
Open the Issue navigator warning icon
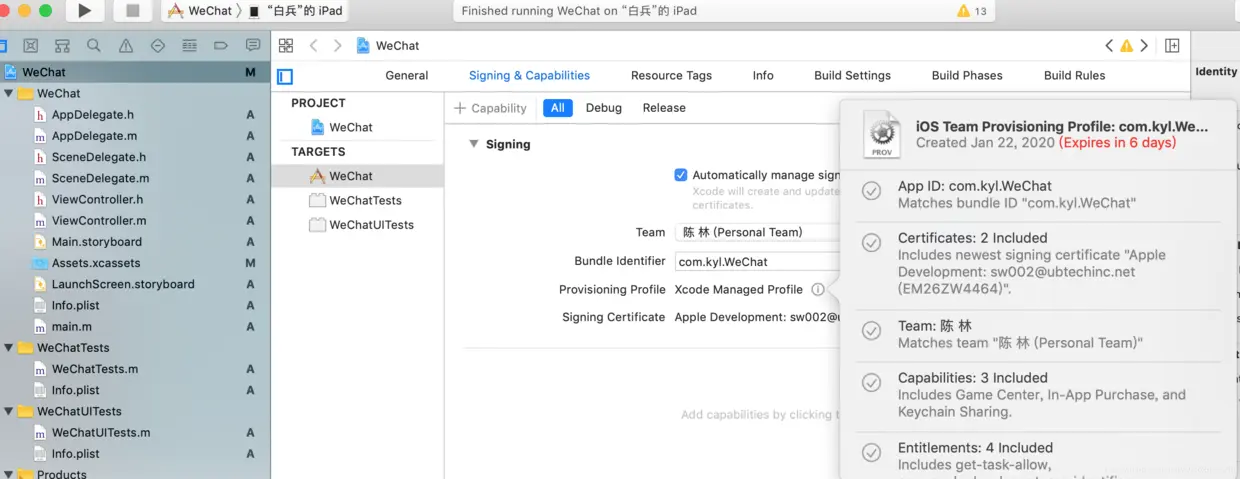(126, 46)
